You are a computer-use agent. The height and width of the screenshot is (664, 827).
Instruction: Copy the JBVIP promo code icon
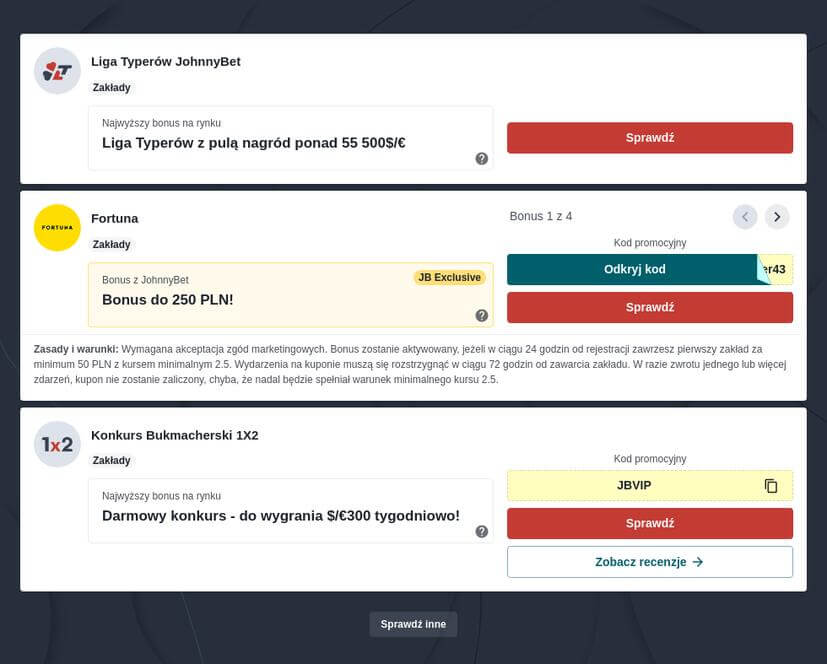click(771, 486)
